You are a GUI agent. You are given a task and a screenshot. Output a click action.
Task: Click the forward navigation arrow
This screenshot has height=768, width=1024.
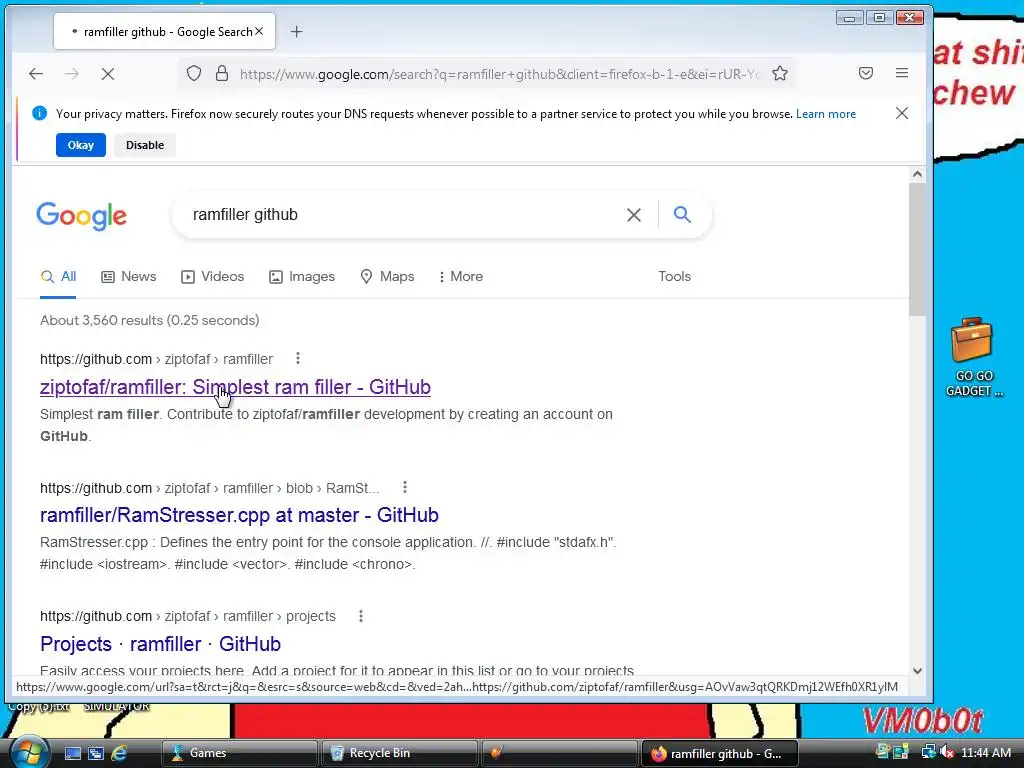[72, 74]
